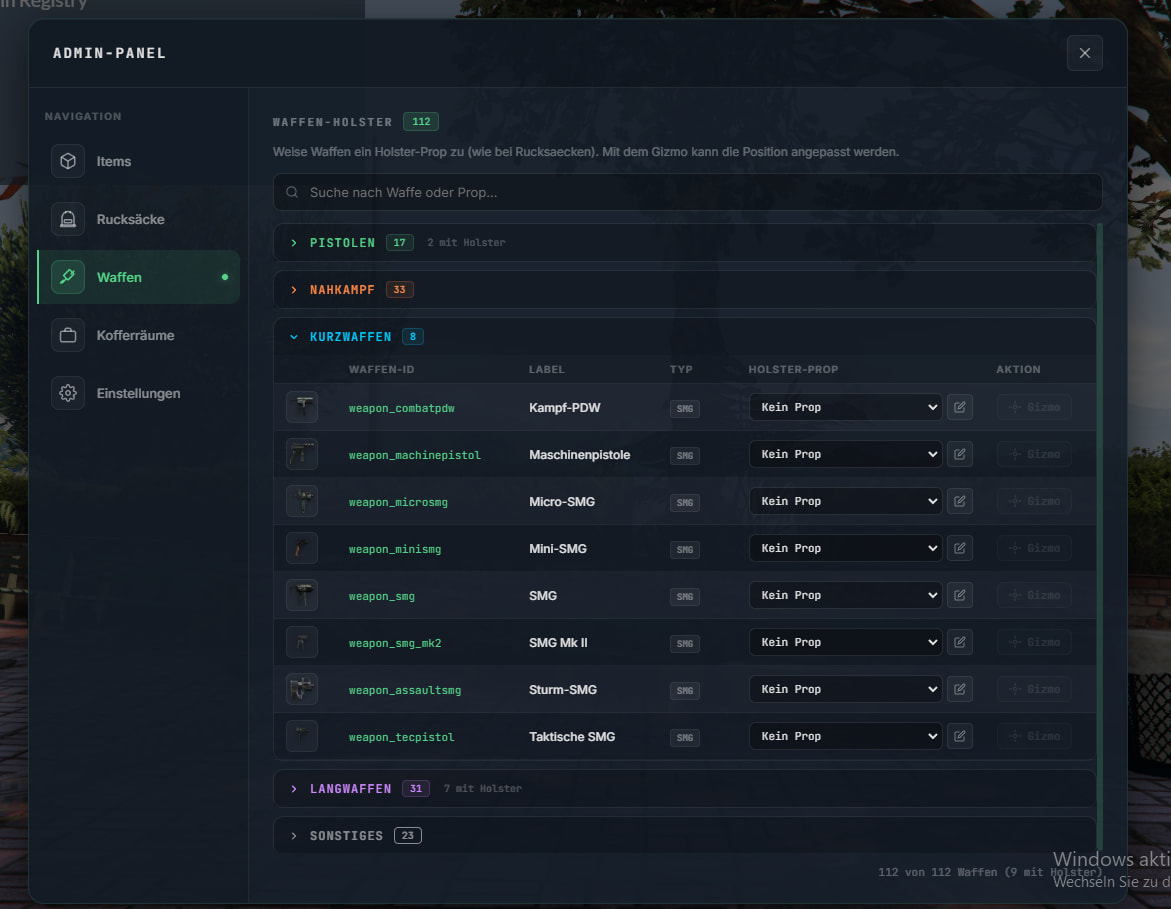Open Einstellungen in the sidebar

click(138, 393)
